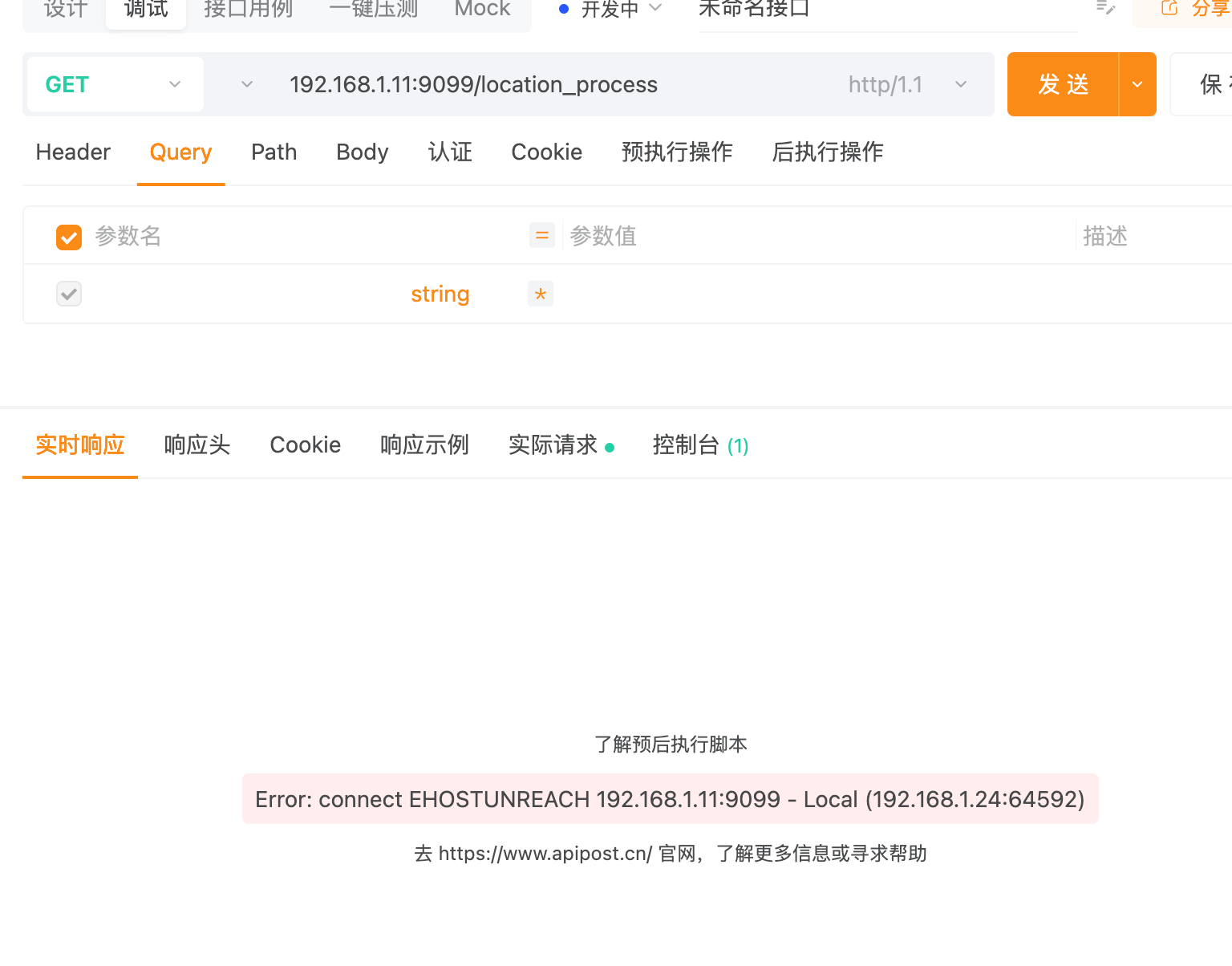Viewport: 1232px width, 966px height.
Task: Select the Header tab
Action: pyautogui.click(x=73, y=152)
